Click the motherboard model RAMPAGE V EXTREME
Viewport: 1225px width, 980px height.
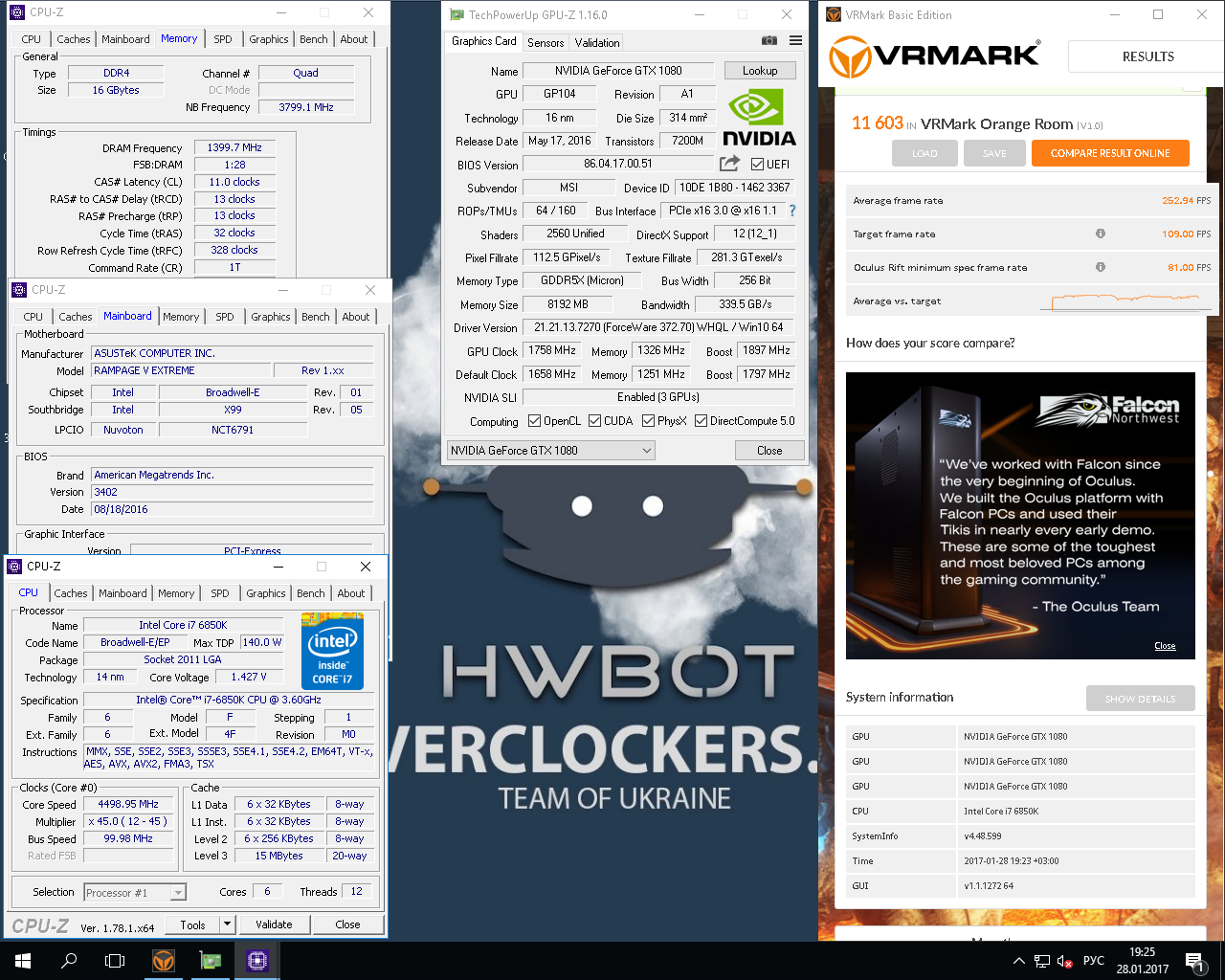(179, 370)
